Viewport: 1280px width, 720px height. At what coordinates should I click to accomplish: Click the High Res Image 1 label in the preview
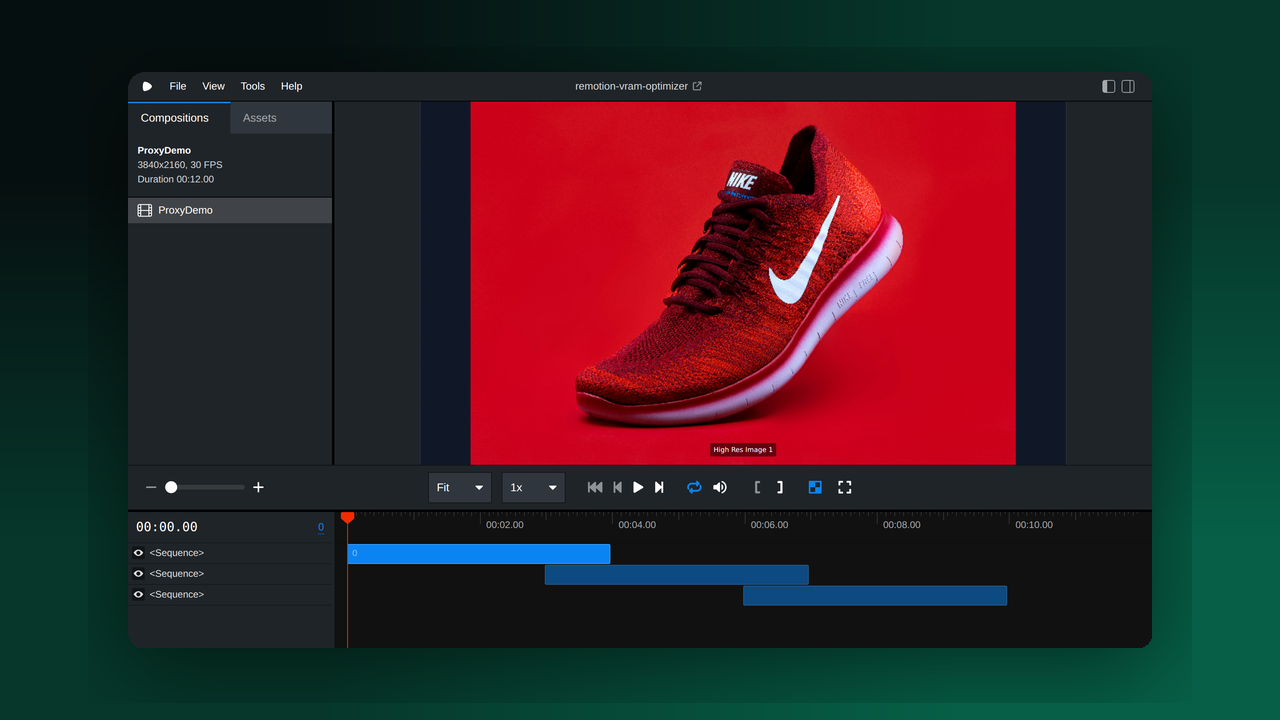coord(743,450)
